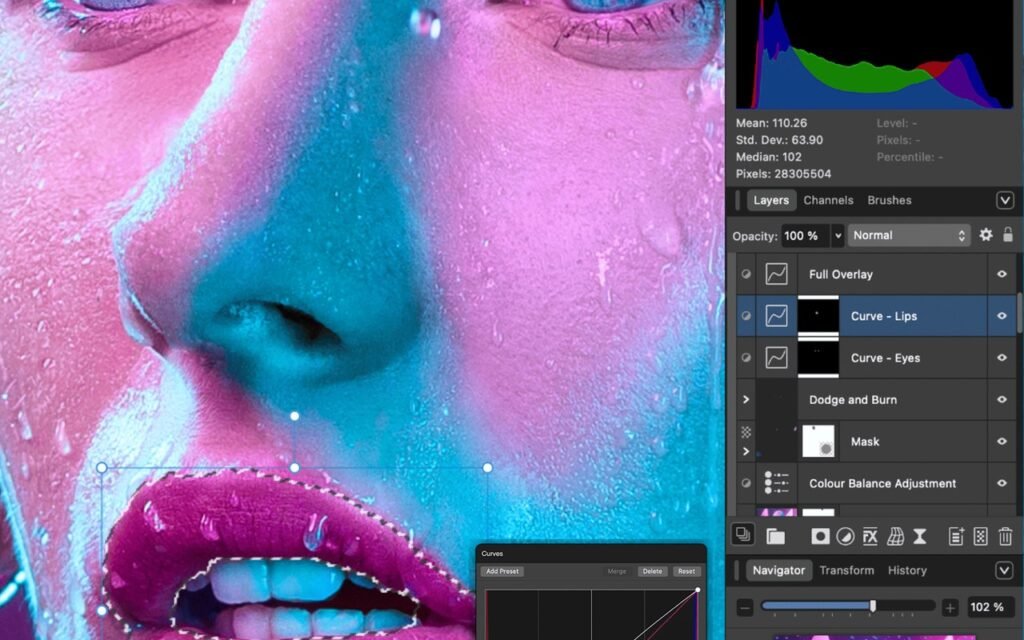Open layer blend options gear icon
Screen dimensions: 1024x640
[985, 235]
